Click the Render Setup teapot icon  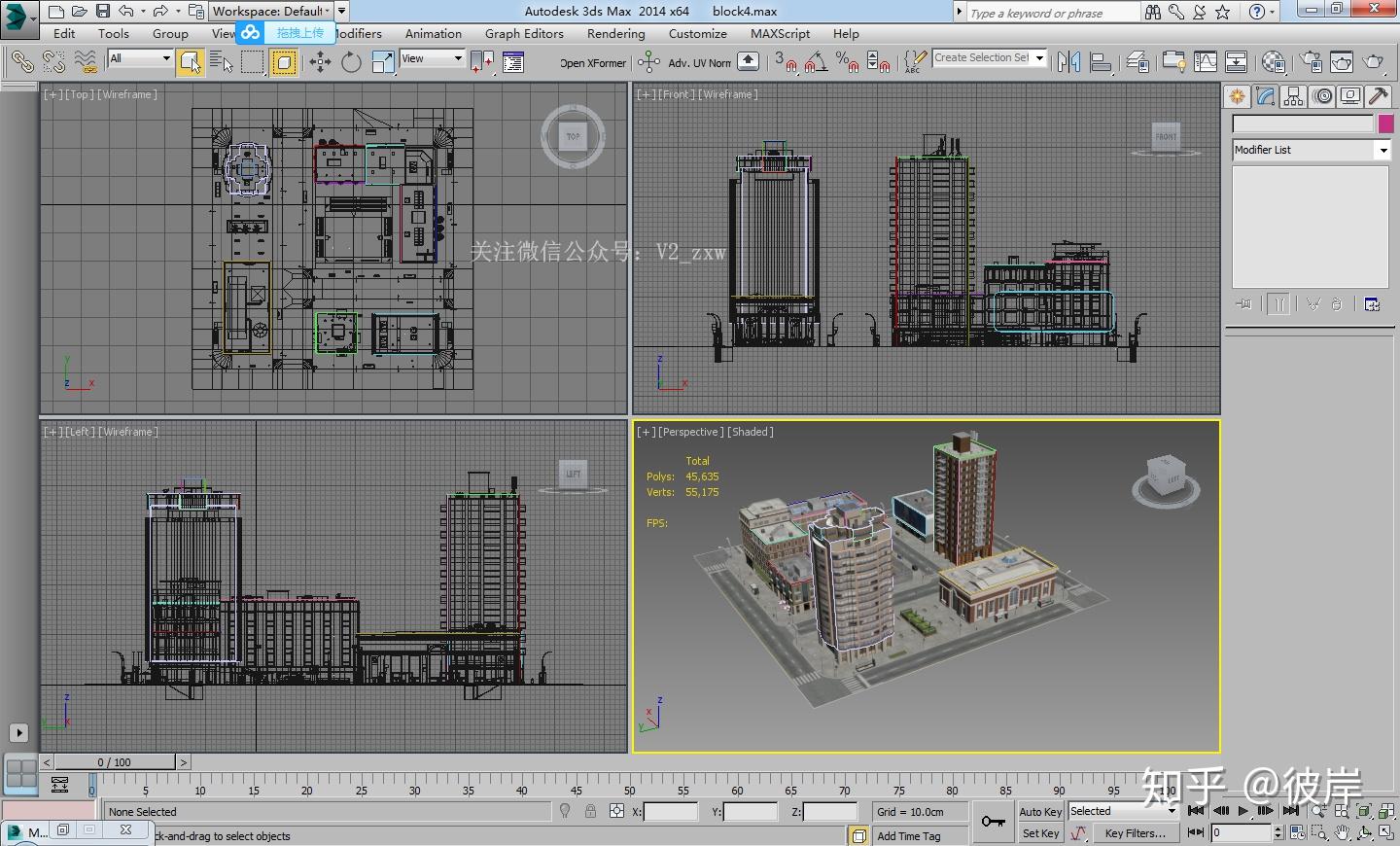(1311, 62)
